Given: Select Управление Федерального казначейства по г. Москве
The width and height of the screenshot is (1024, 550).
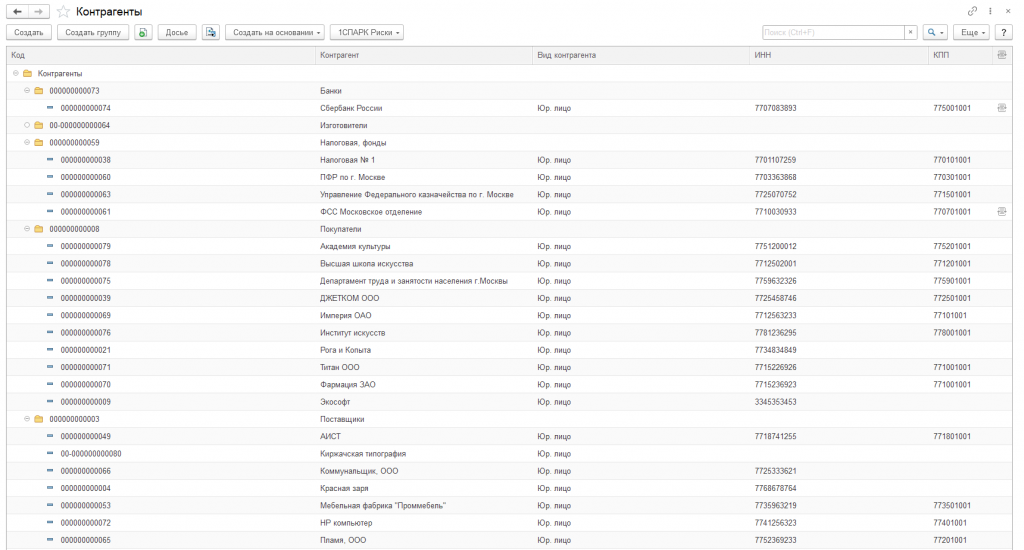Looking at the screenshot, I should pyautogui.click(x=509, y=195).
